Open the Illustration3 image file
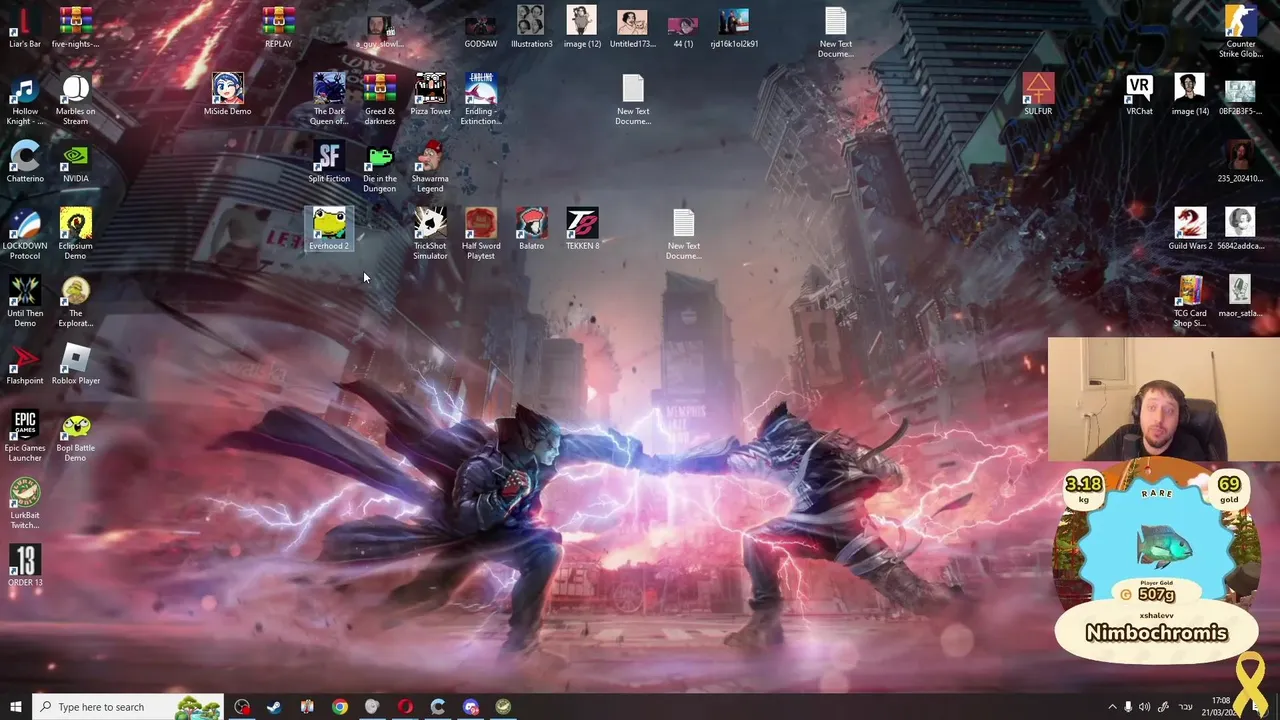The width and height of the screenshot is (1280, 720). click(531, 28)
